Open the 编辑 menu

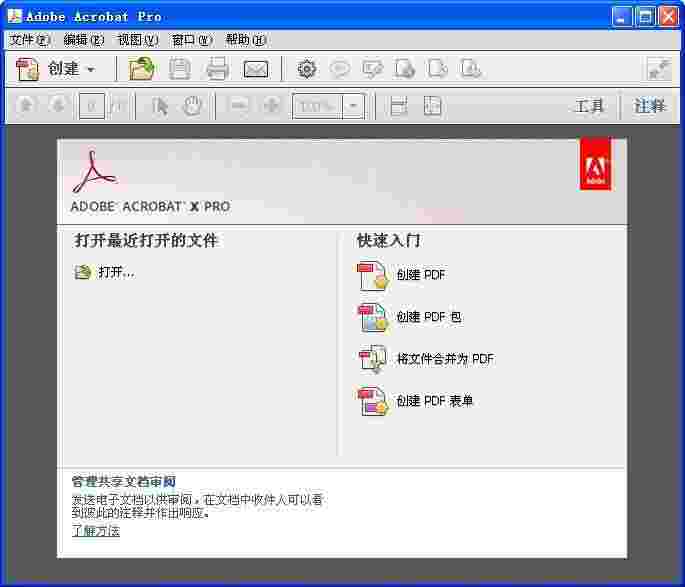(84, 40)
